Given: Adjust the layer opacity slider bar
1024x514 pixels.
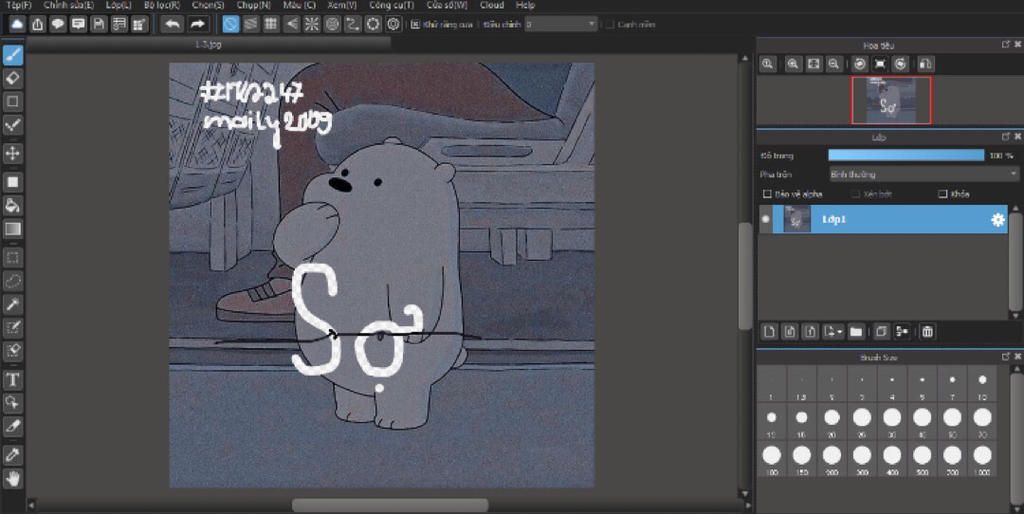Looking at the screenshot, I should pos(906,155).
